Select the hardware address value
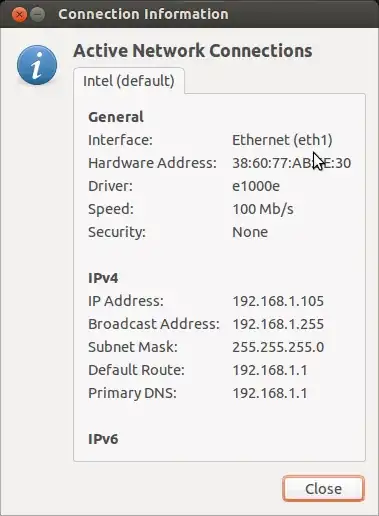 pos(291,163)
